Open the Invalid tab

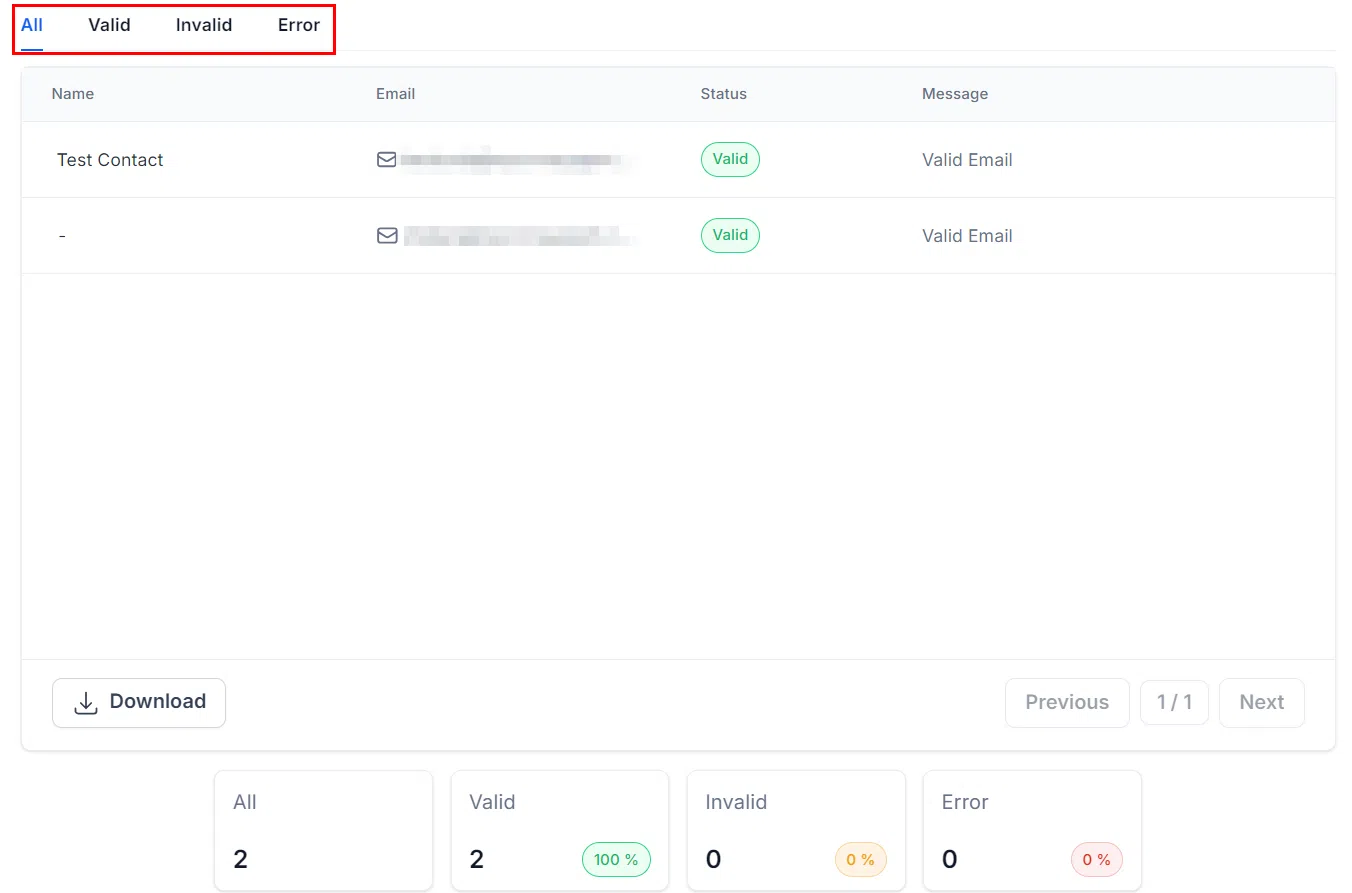(x=204, y=25)
